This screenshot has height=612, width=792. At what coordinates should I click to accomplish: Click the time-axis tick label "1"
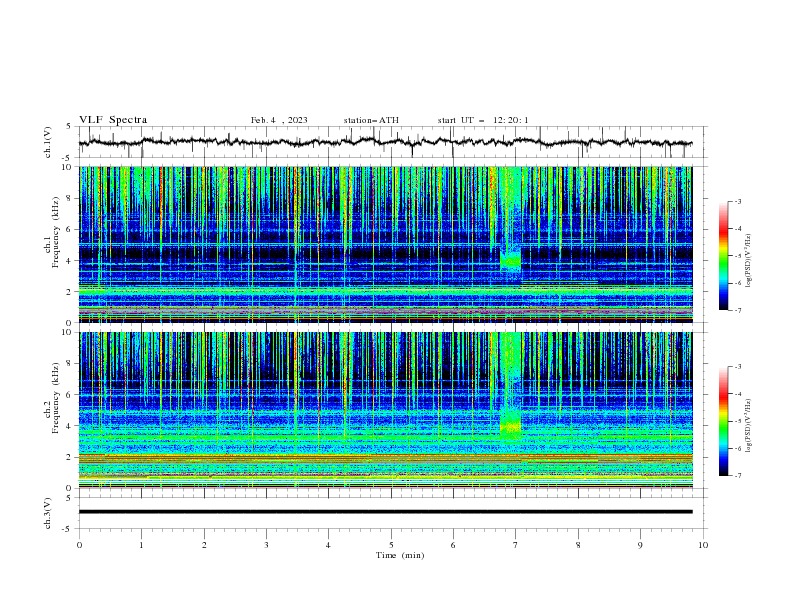[141, 545]
